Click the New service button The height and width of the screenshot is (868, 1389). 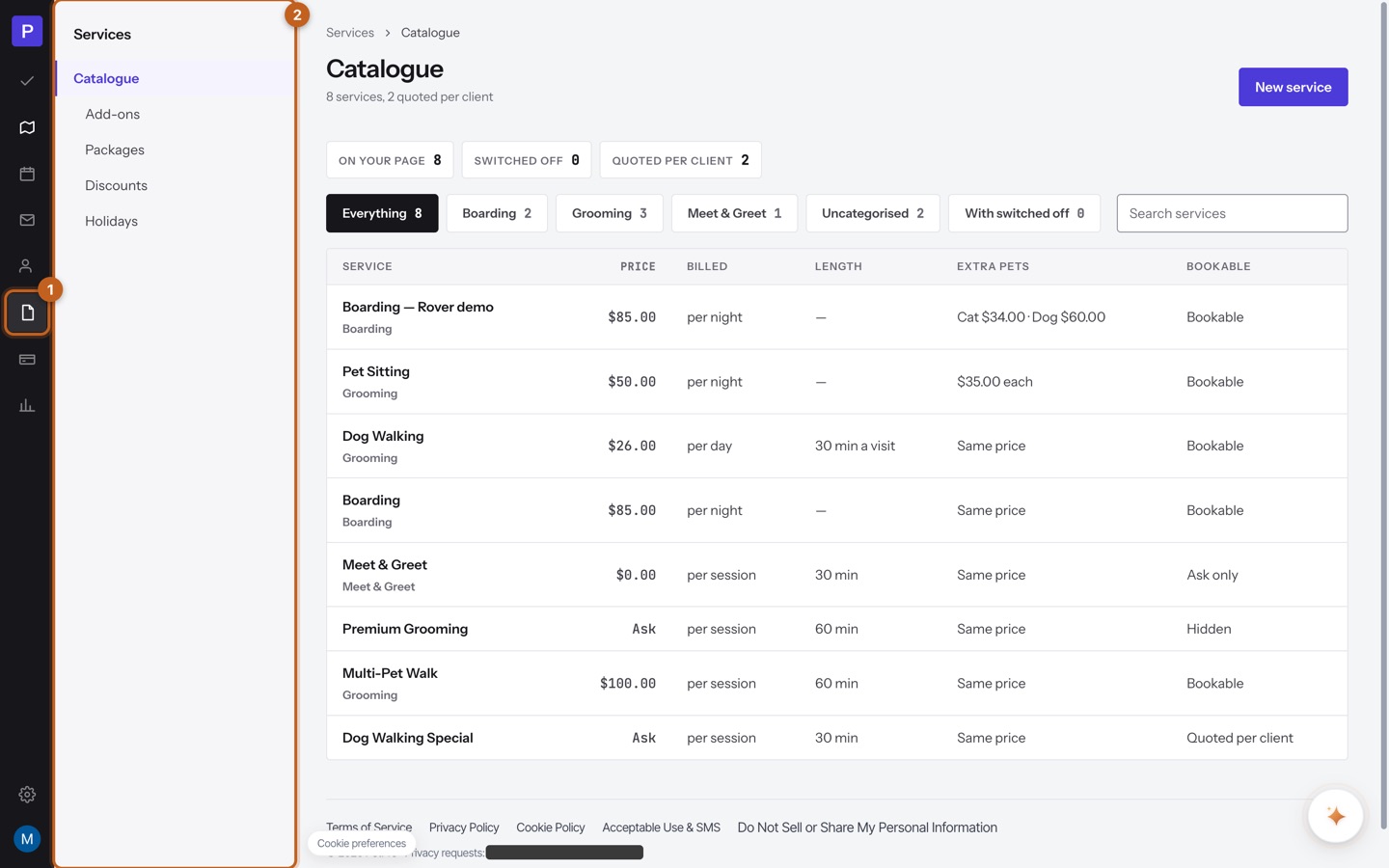[1293, 87]
